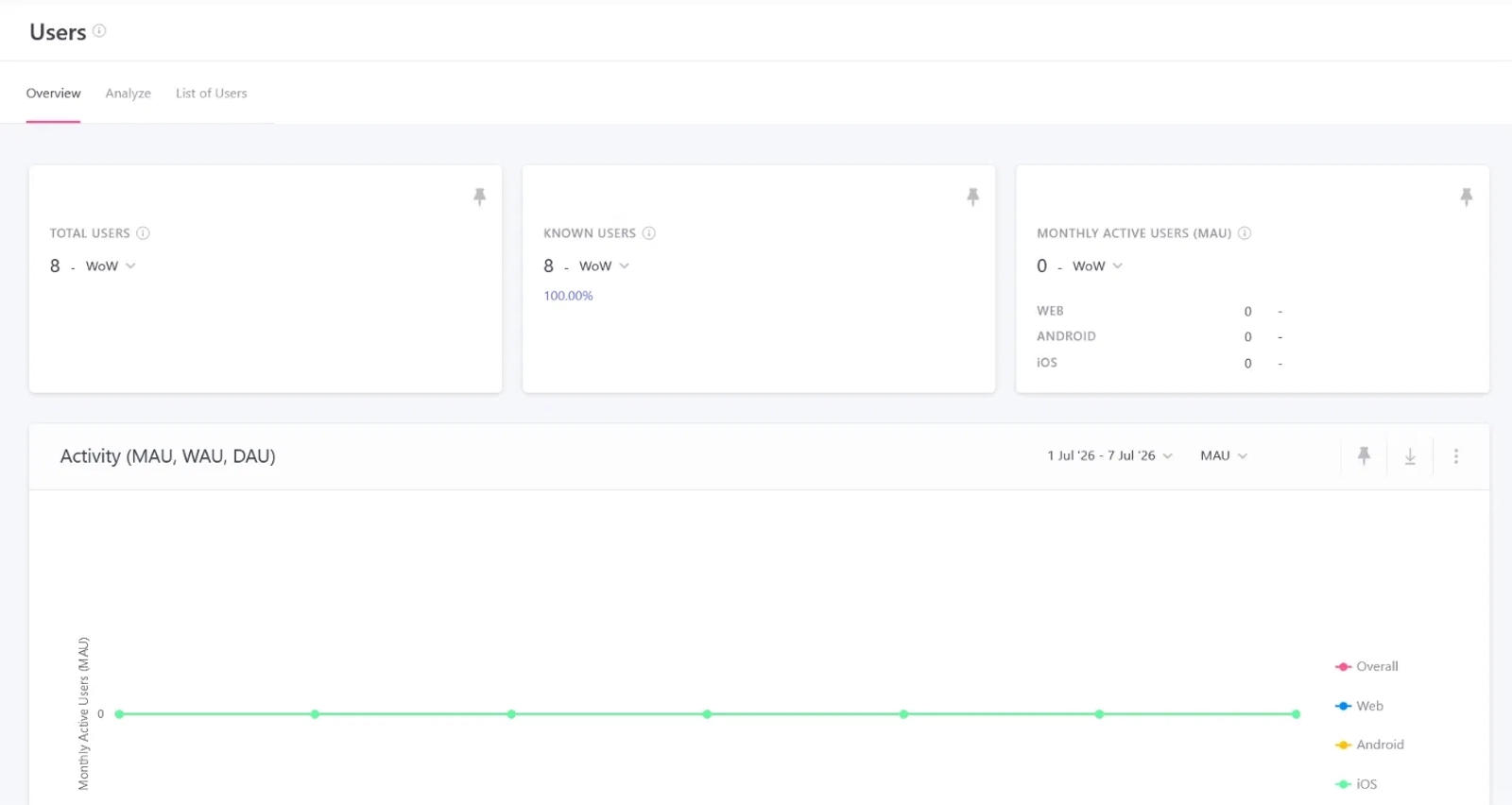This screenshot has width=1512, height=805.
Task: Open Activity chart more options menu
Action: (x=1455, y=456)
